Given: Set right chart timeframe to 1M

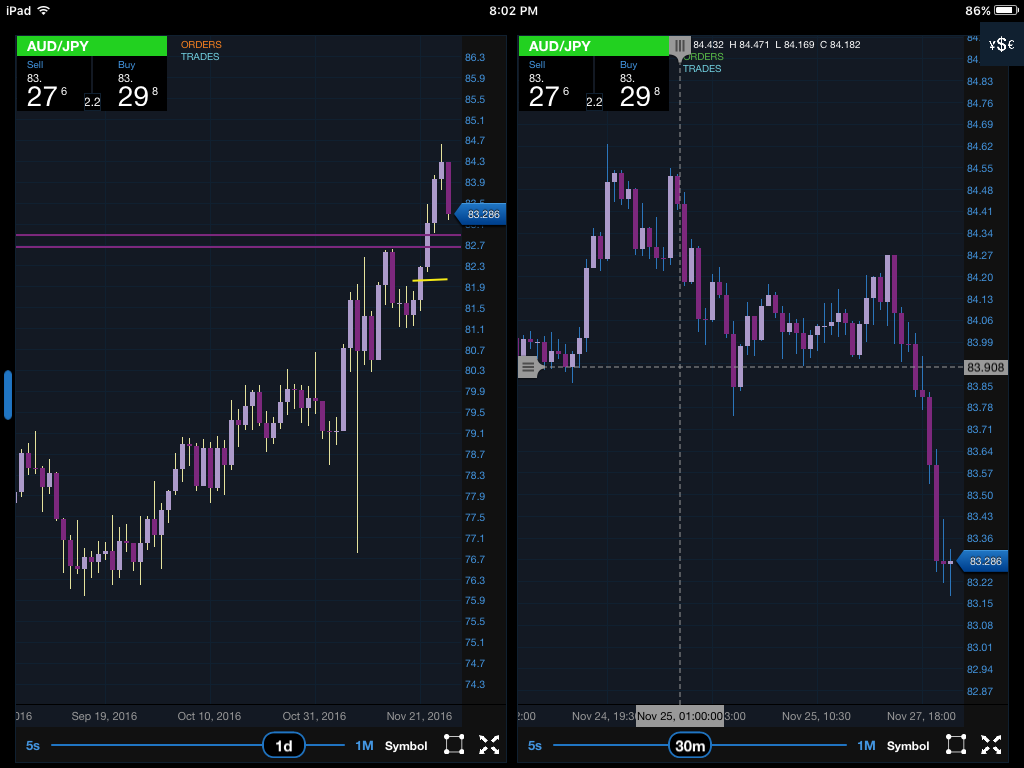Looking at the screenshot, I should pos(866,745).
